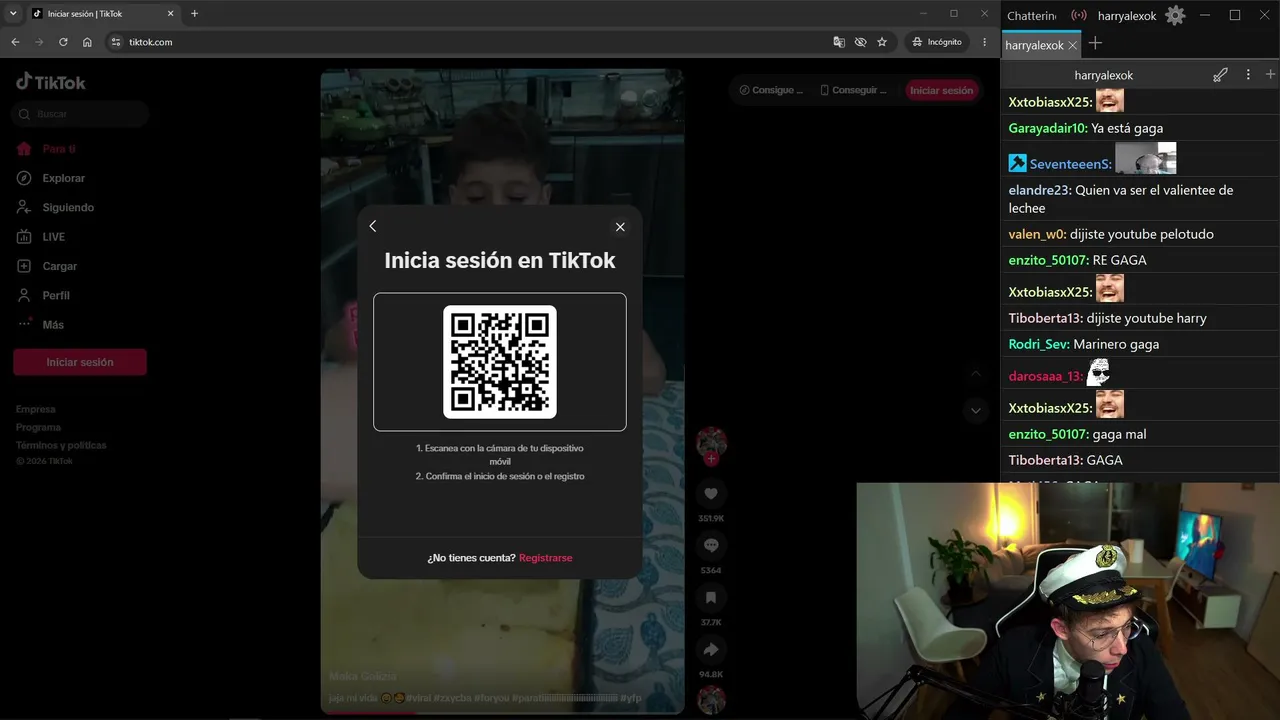Click the creator avatar at video bottom
Image resolution: width=1280 pixels, height=720 pixels.
tap(711, 700)
